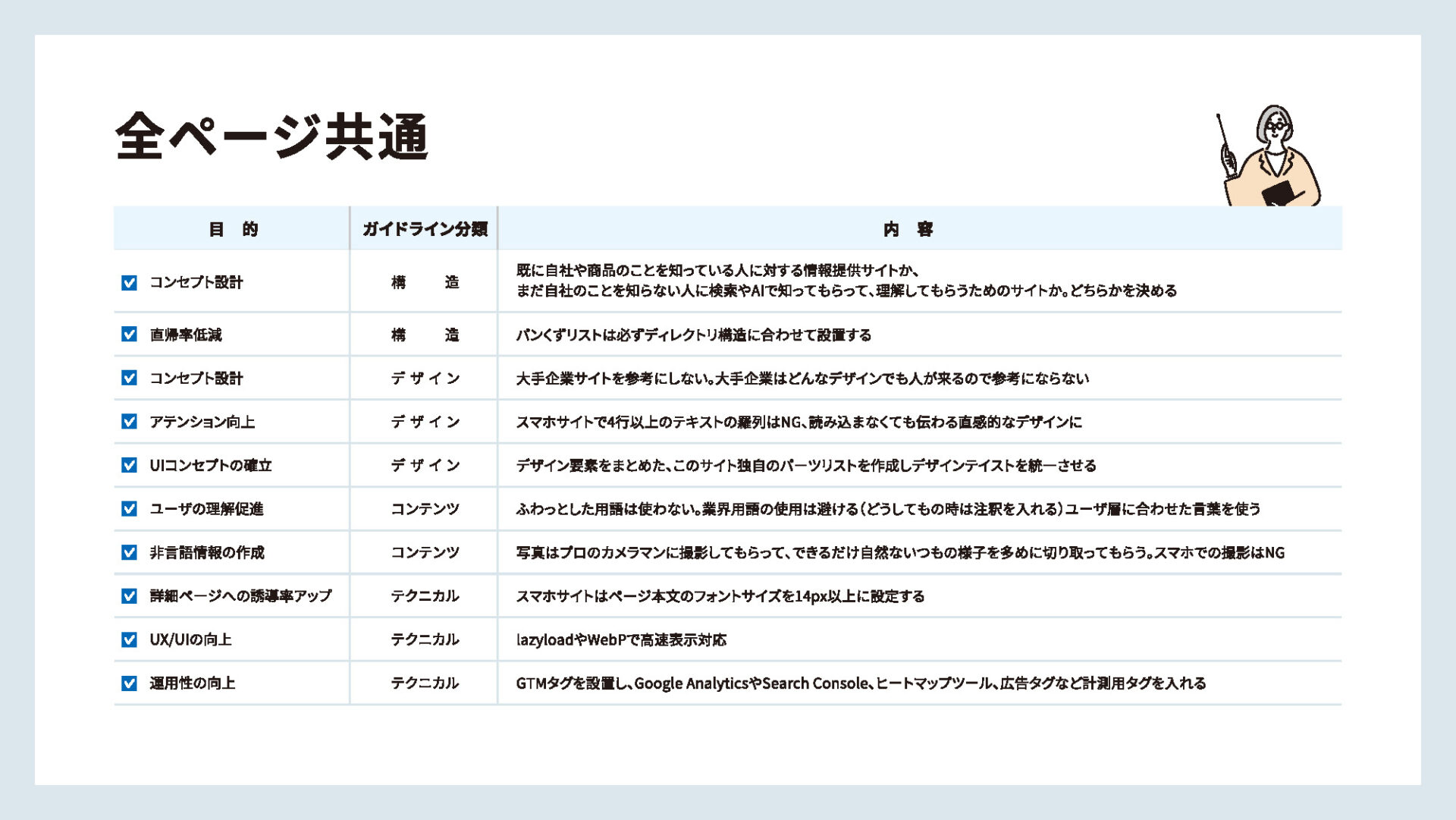Toggle the 運用性の向上 checkbox
Image resolution: width=1456 pixels, height=820 pixels.
tap(129, 683)
